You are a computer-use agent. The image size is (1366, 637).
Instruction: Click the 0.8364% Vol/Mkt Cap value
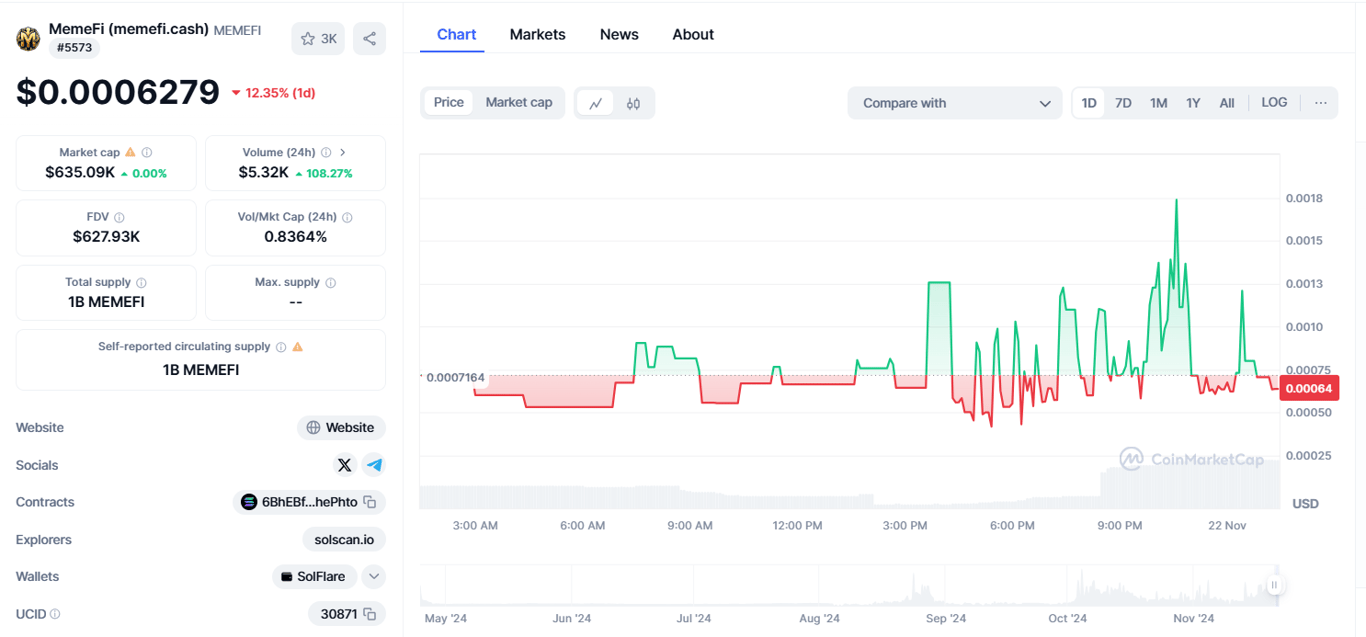pyautogui.click(x=295, y=237)
